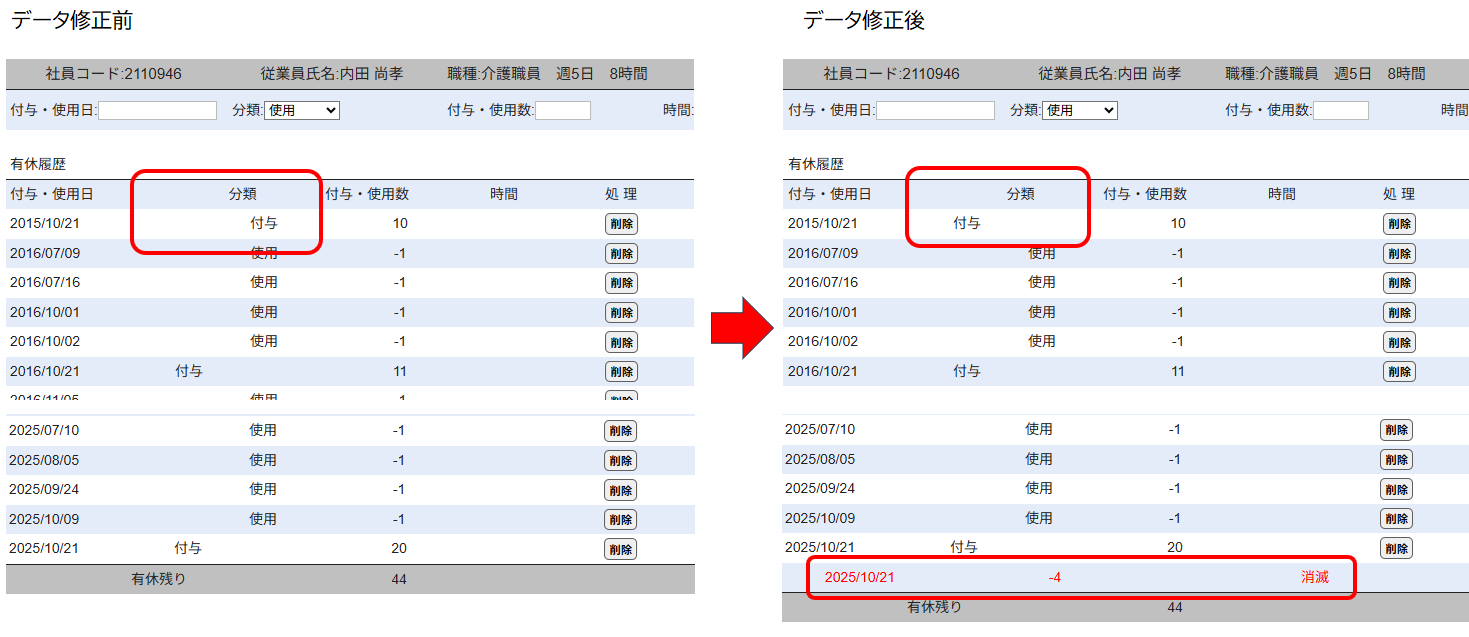Delete 2025/10/21 付与 row in データ修正後 panel
The height and width of the screenshot is (637, 1469).
(1396, 548)
